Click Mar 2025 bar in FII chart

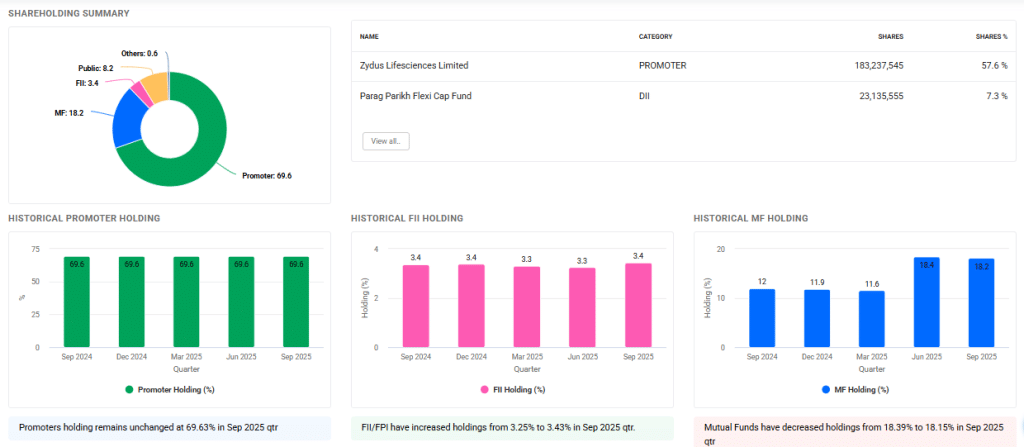click(x=526, y=308)
